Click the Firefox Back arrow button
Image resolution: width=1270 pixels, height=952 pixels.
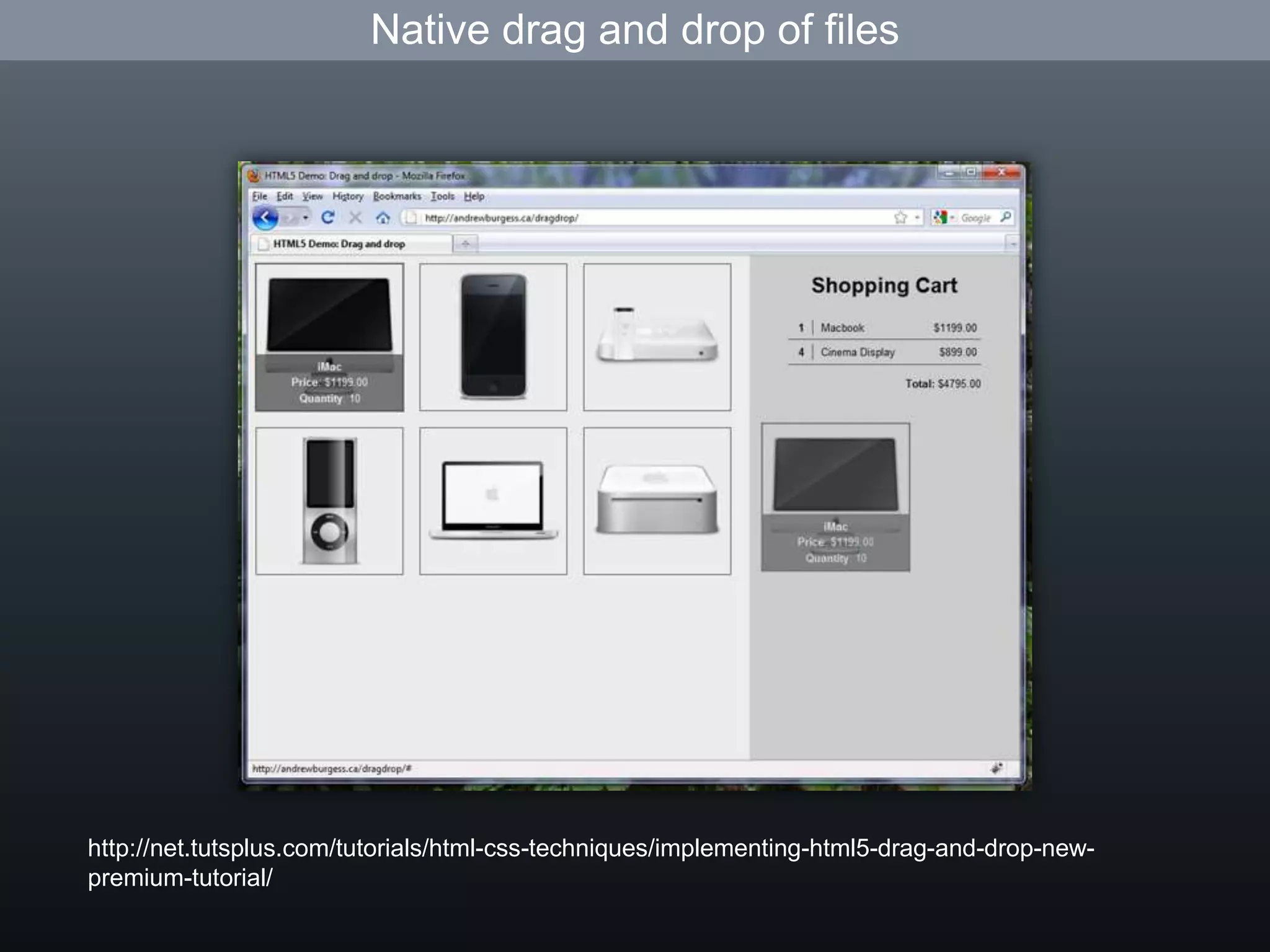(265, 218)
